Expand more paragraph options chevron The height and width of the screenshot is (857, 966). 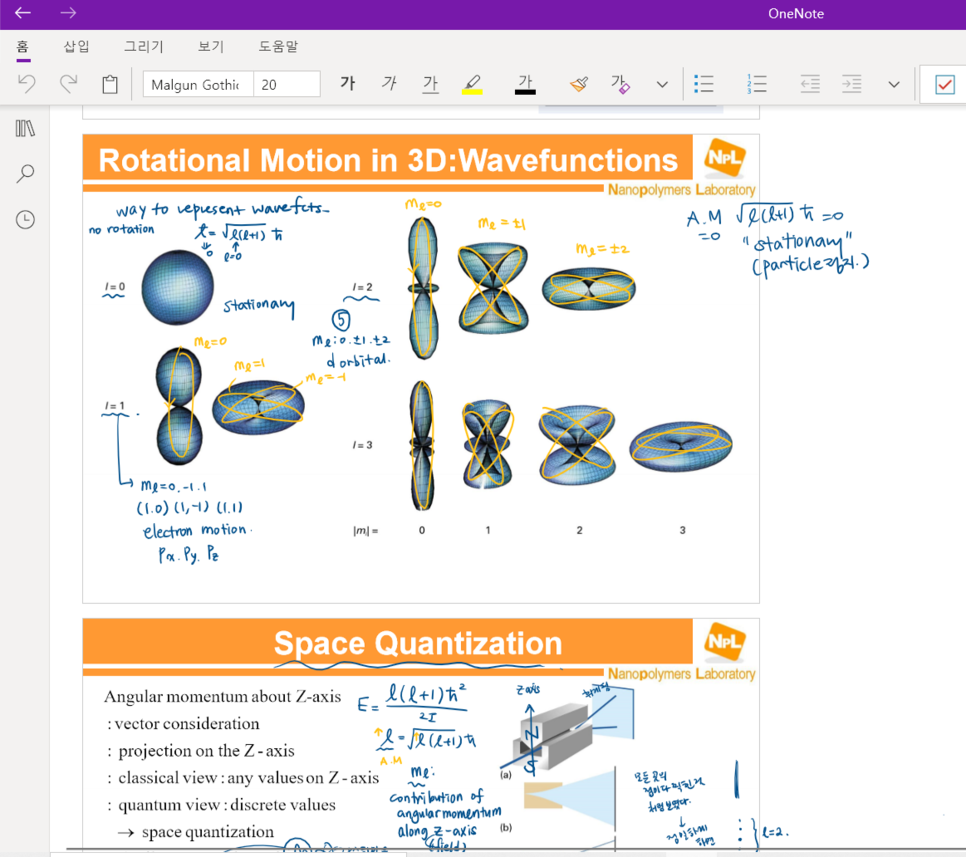pyautogui.click(x=894, y=84)
